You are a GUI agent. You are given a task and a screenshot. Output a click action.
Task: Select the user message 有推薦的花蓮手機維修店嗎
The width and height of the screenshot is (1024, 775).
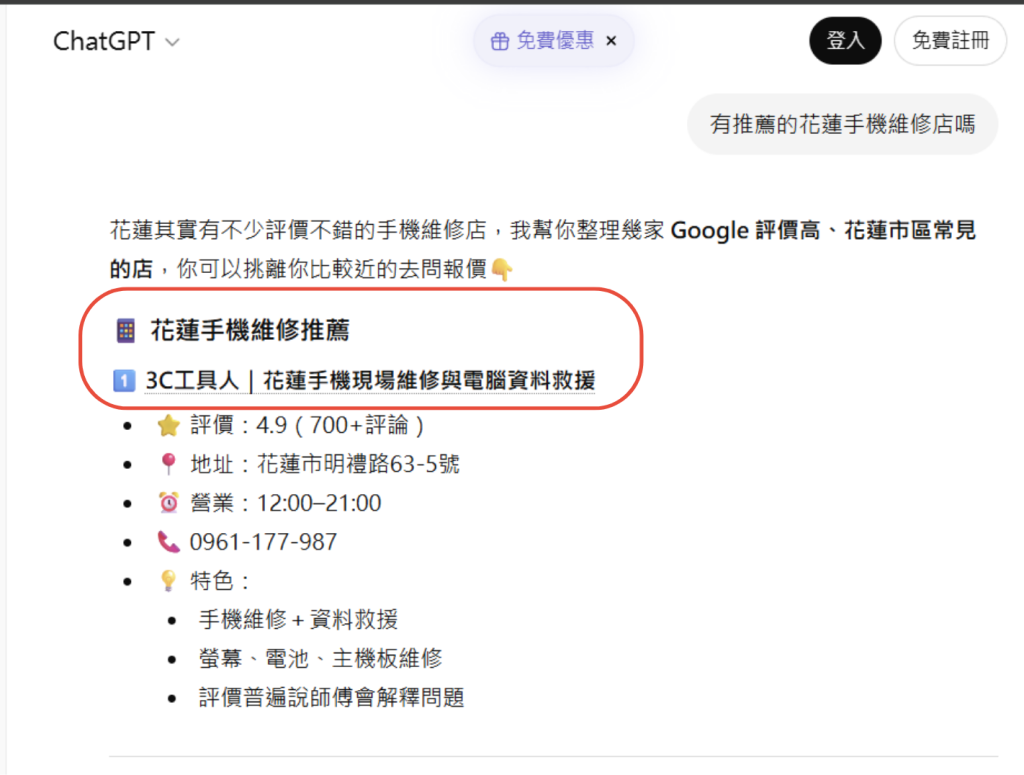coord(842,124)
